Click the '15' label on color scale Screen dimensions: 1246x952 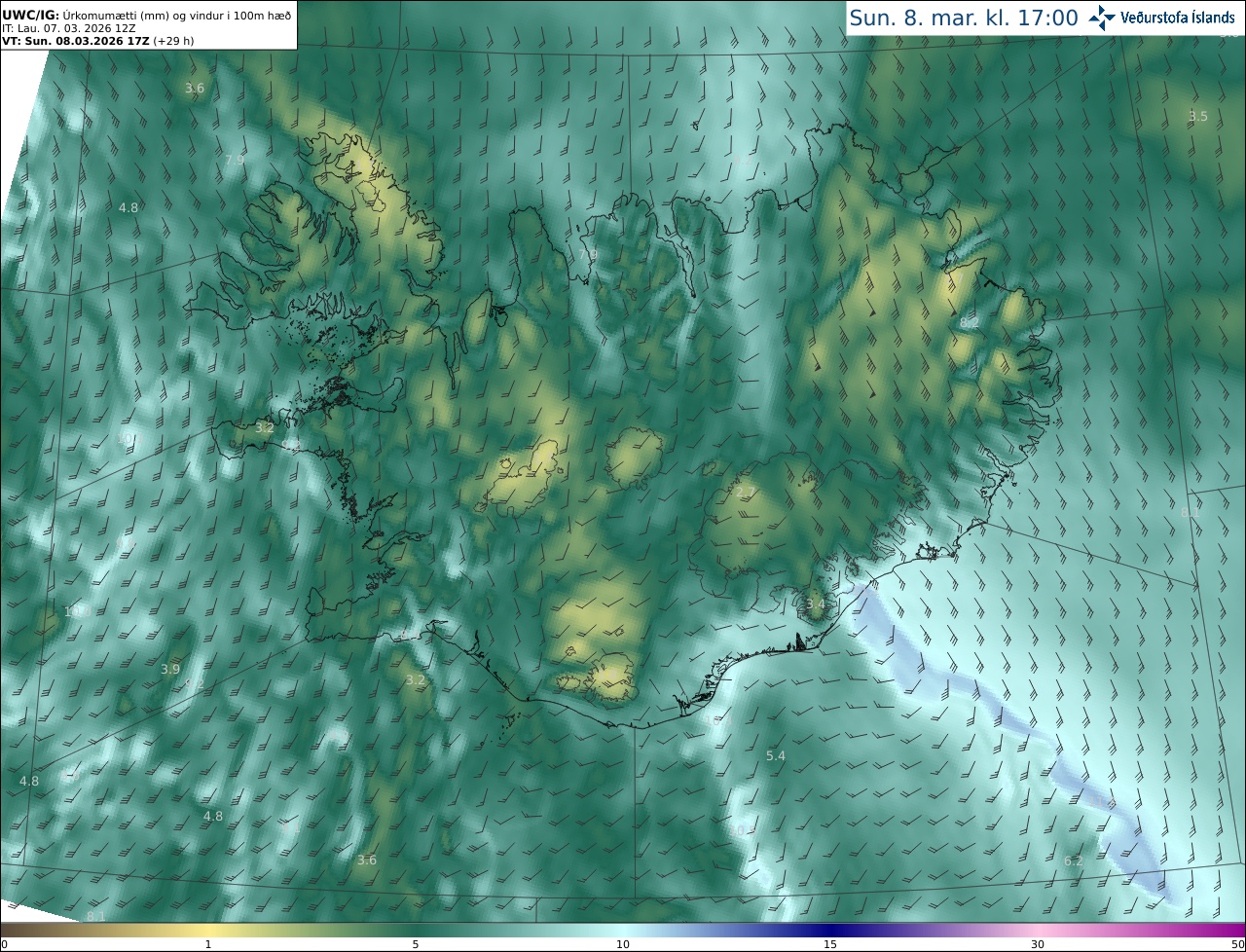tap(830, 944)
